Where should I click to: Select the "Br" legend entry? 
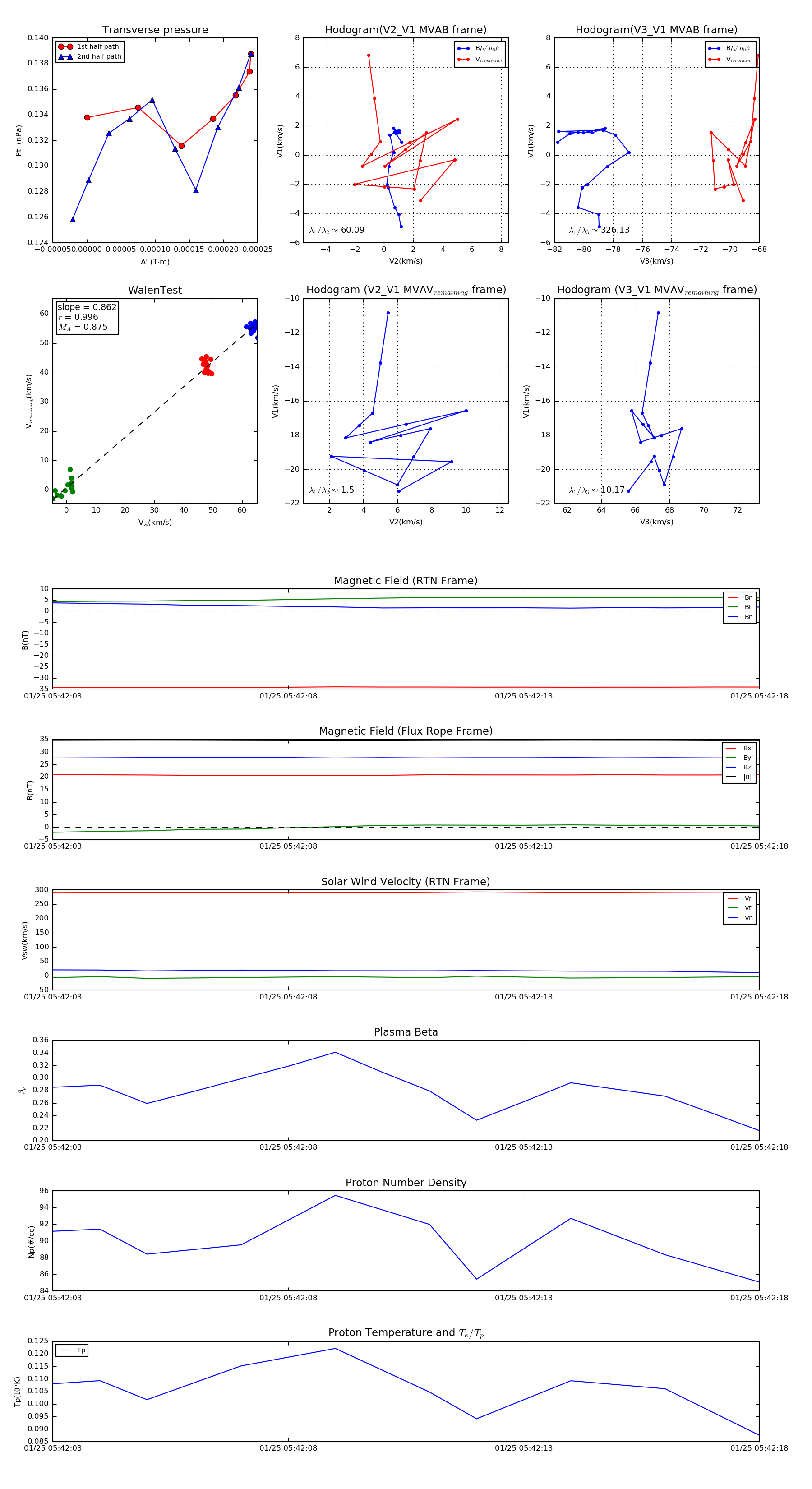pyautogui.click(x=740, y=598)
